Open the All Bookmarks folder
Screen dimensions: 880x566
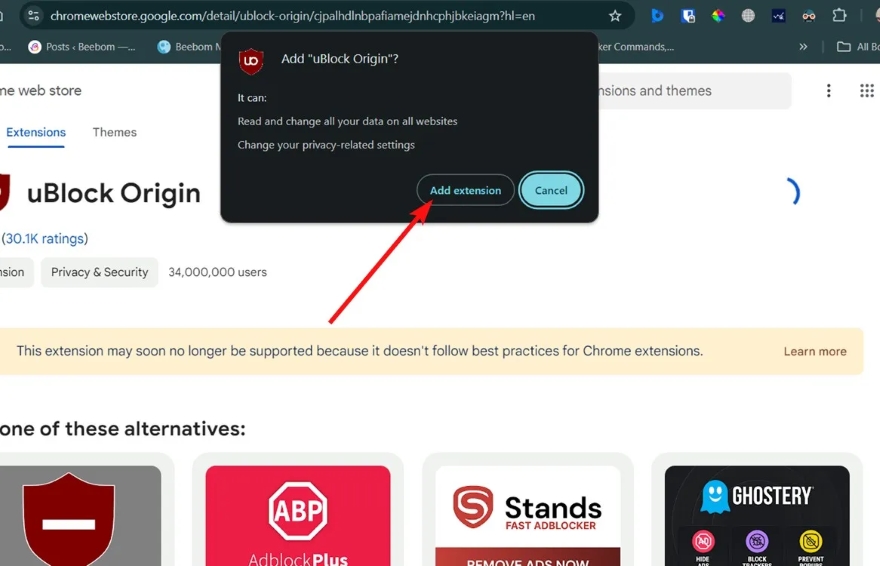tap(858, 47)
